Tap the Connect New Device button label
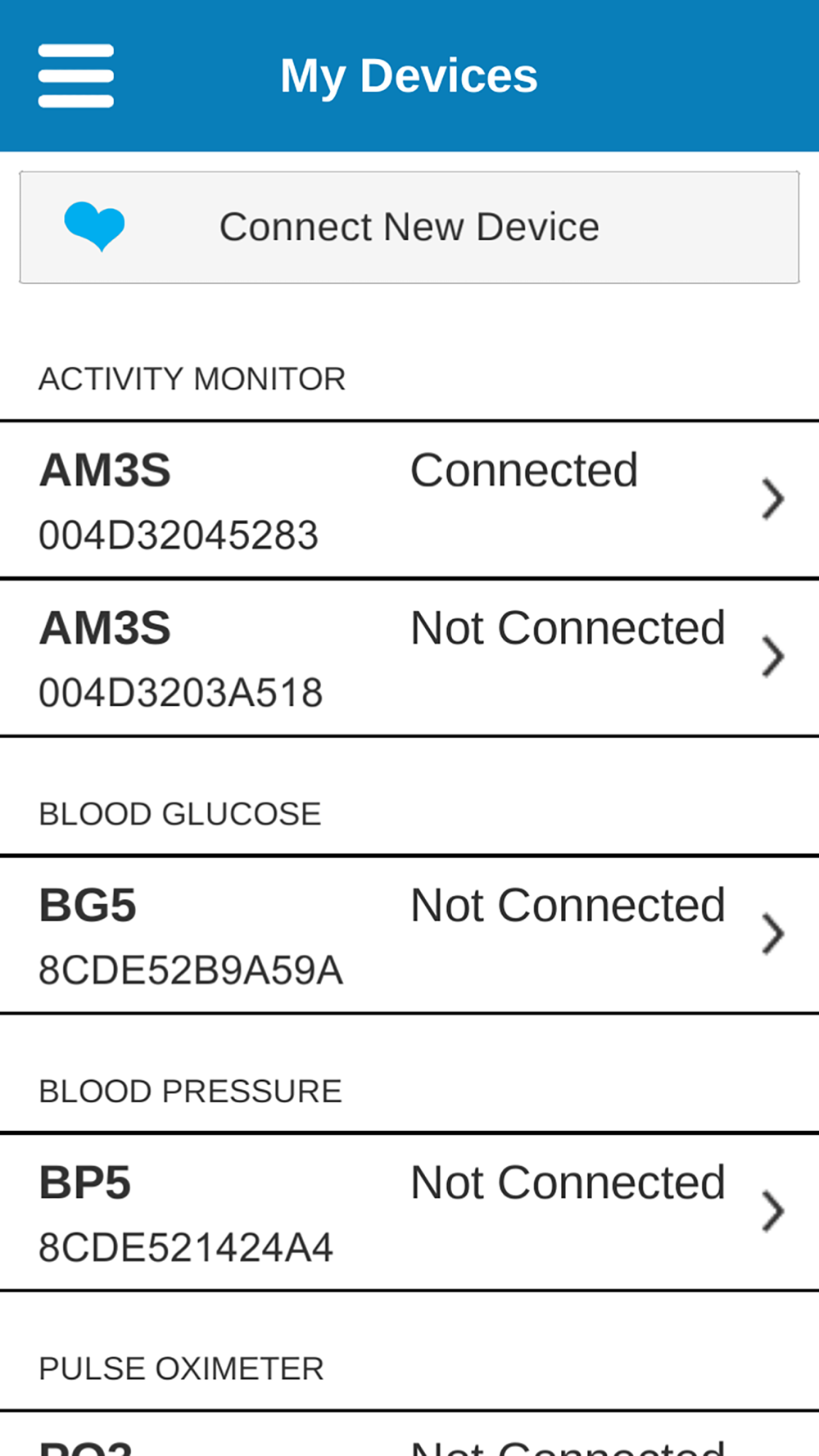This screenshot has height=1456, width=819. pyautogui.click(x=409, y=227)
